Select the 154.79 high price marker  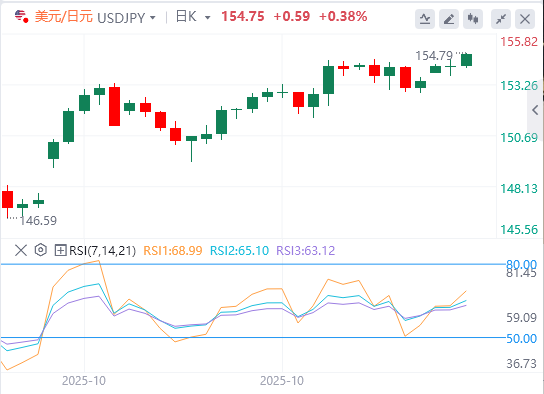(434, 55)
